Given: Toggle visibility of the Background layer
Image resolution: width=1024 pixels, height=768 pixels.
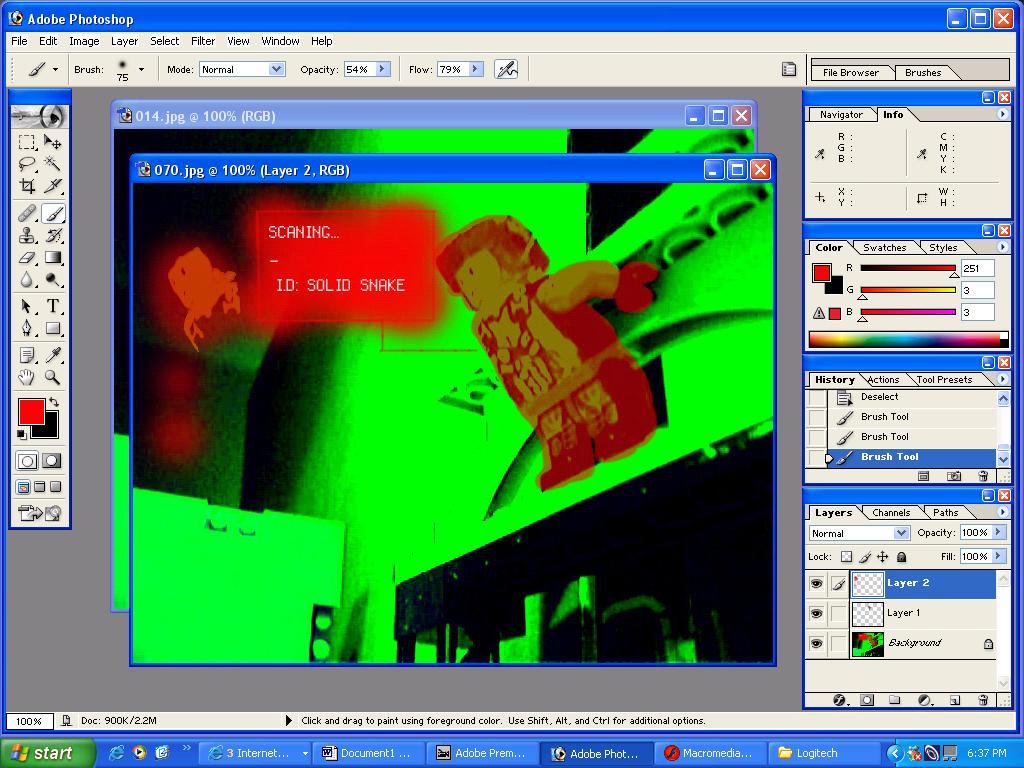Looking at the screenshot, I should click(x=817, y=643).
